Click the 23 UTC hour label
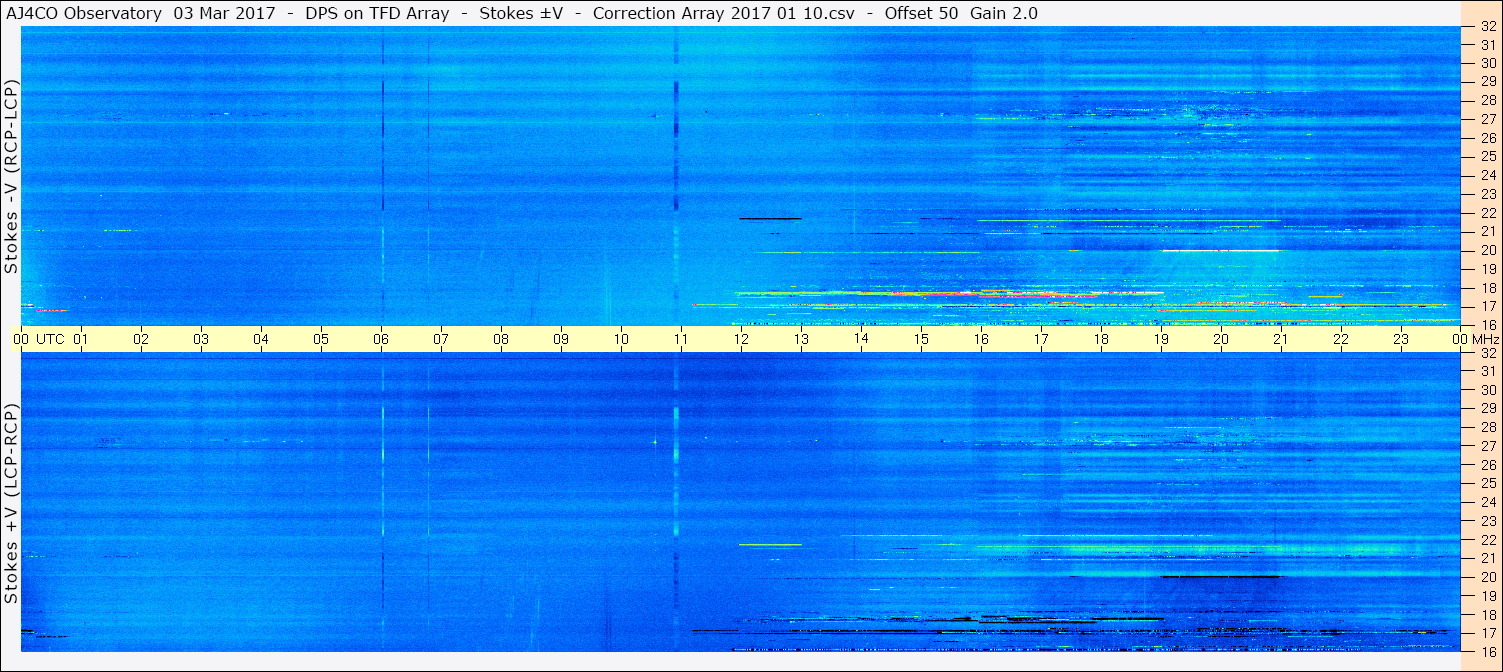The height and width of the screenshot is (672, 1503). pos(1401,339)
